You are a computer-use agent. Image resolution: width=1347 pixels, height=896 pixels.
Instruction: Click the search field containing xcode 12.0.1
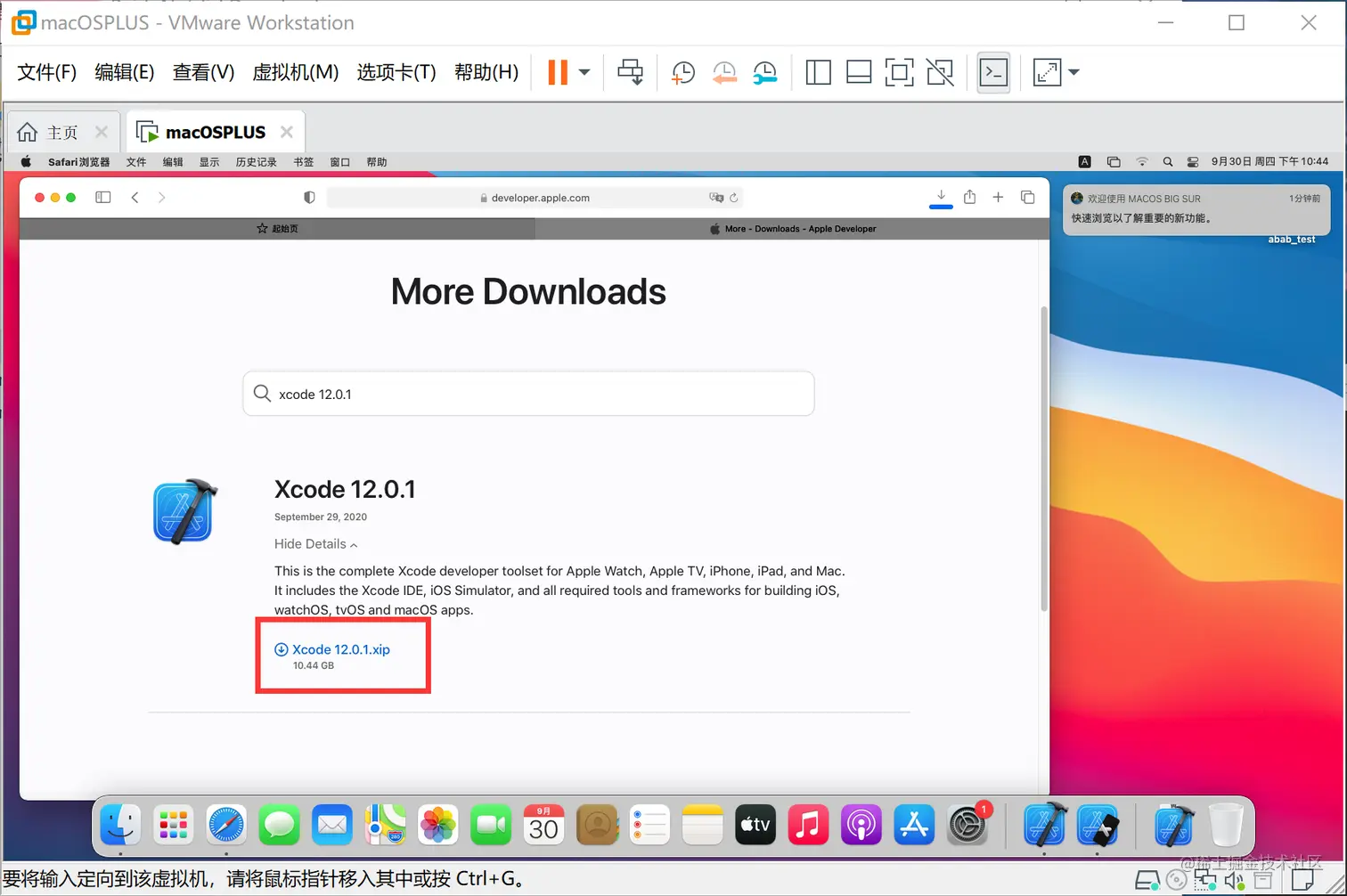point(528,394)
